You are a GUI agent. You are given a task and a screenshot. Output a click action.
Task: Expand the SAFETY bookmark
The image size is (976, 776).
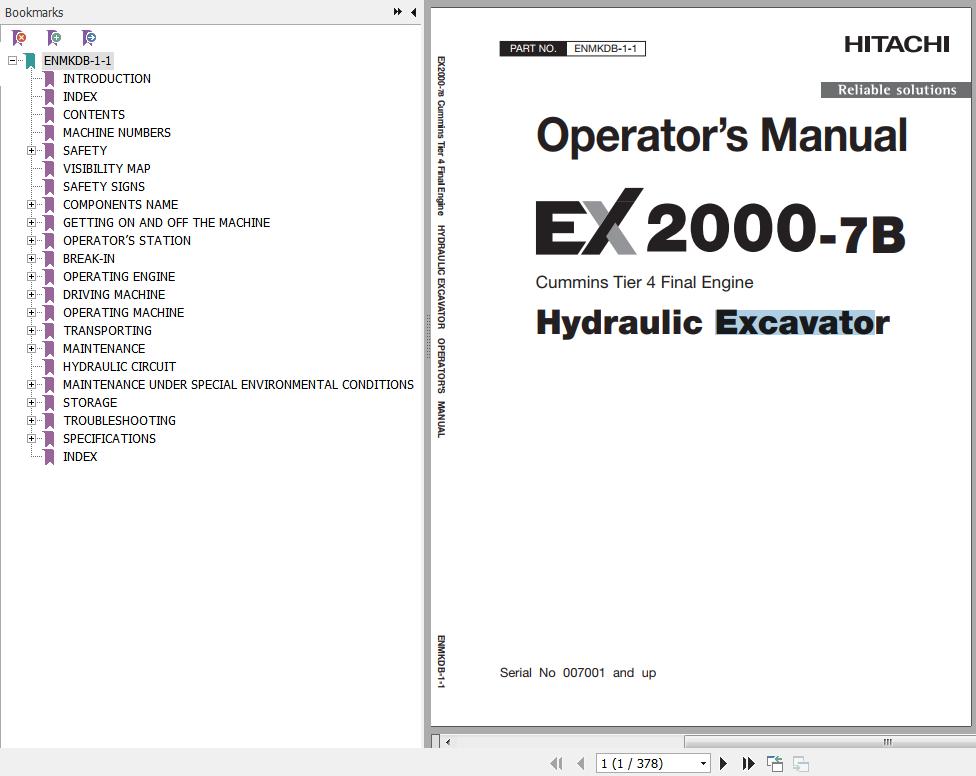[x=31, y=151]
